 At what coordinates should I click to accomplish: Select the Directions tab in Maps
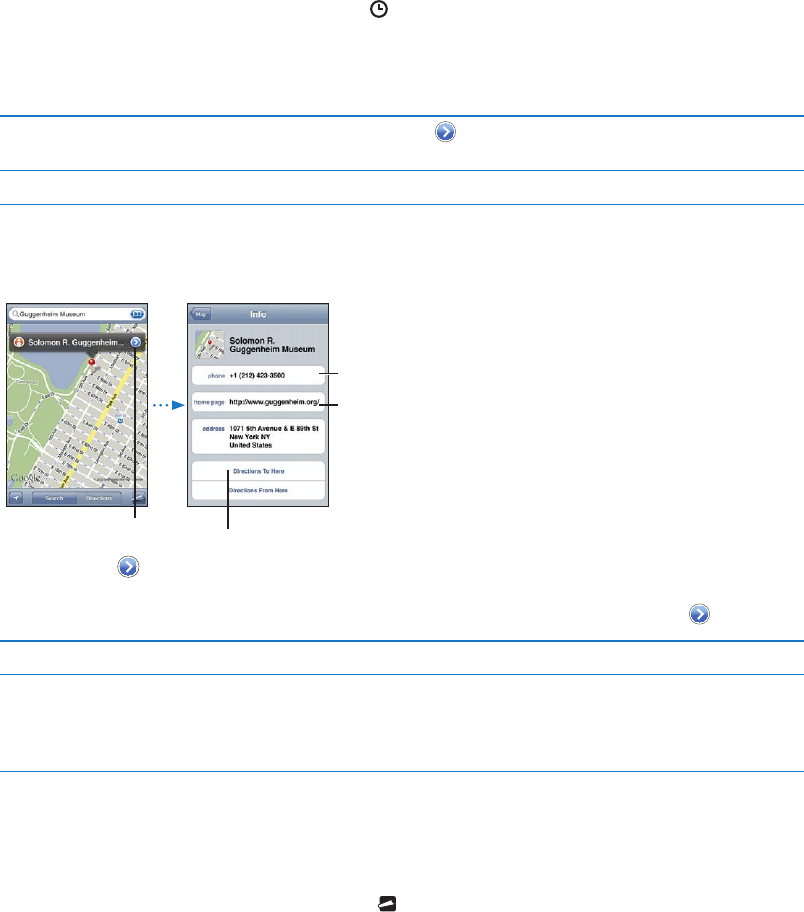[x=99, y=498]
